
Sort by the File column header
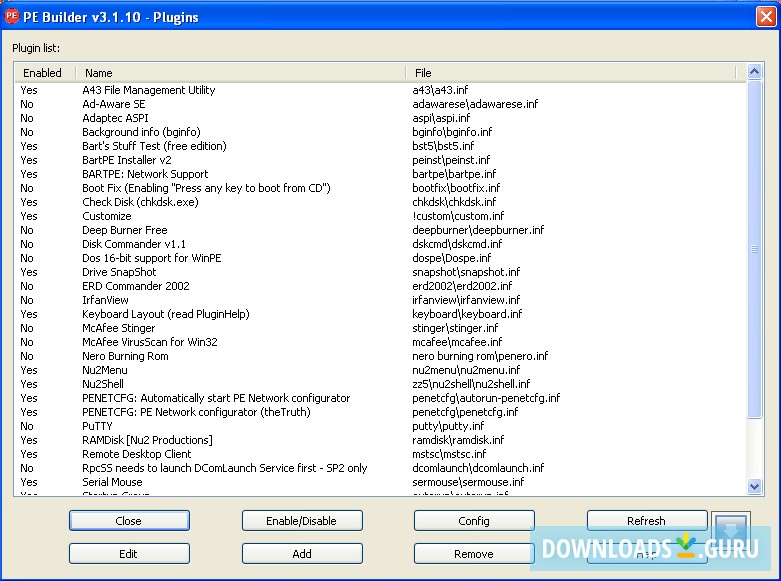571,73
